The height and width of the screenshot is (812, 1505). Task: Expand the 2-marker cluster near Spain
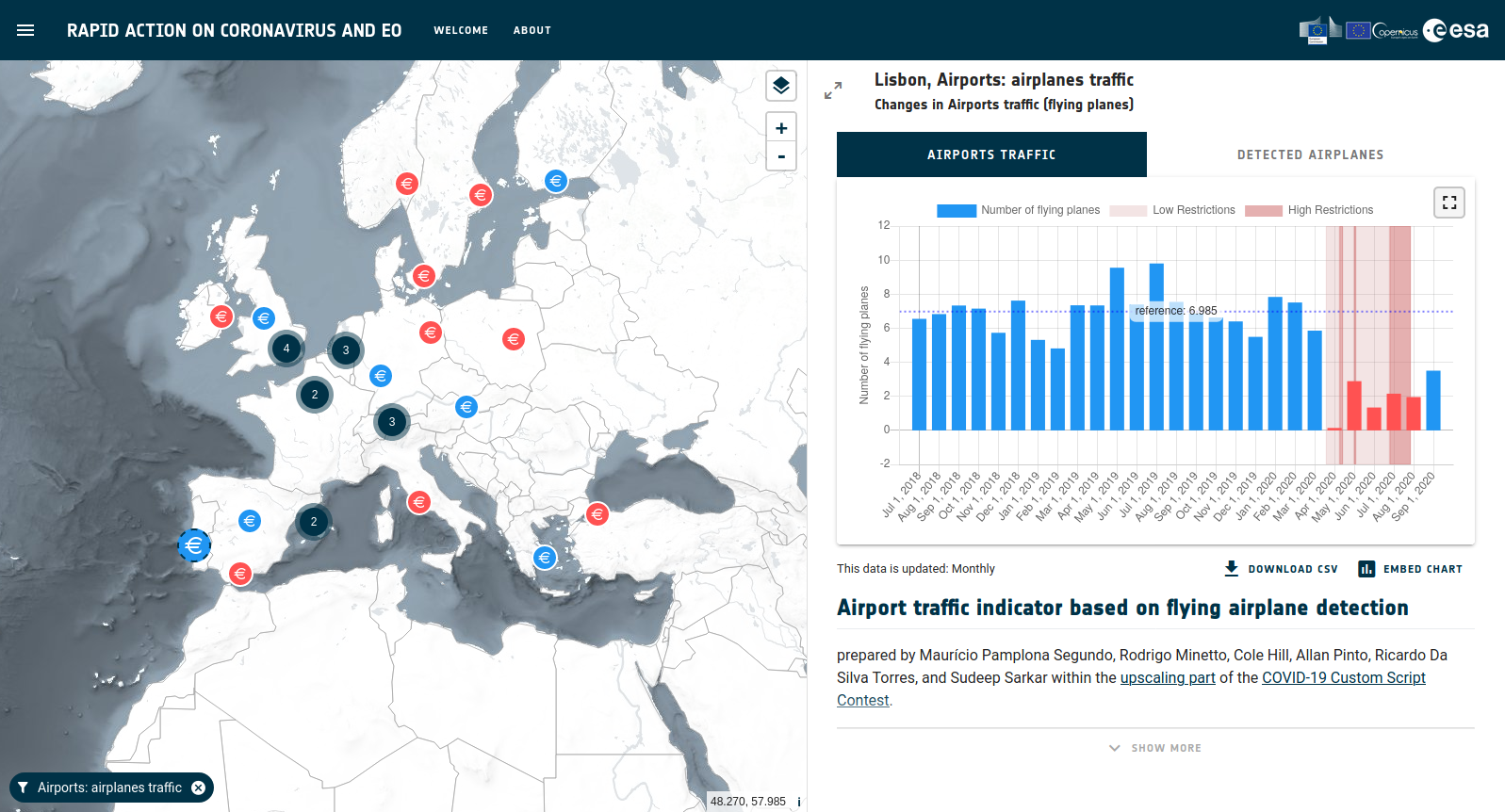pos(314,522)
